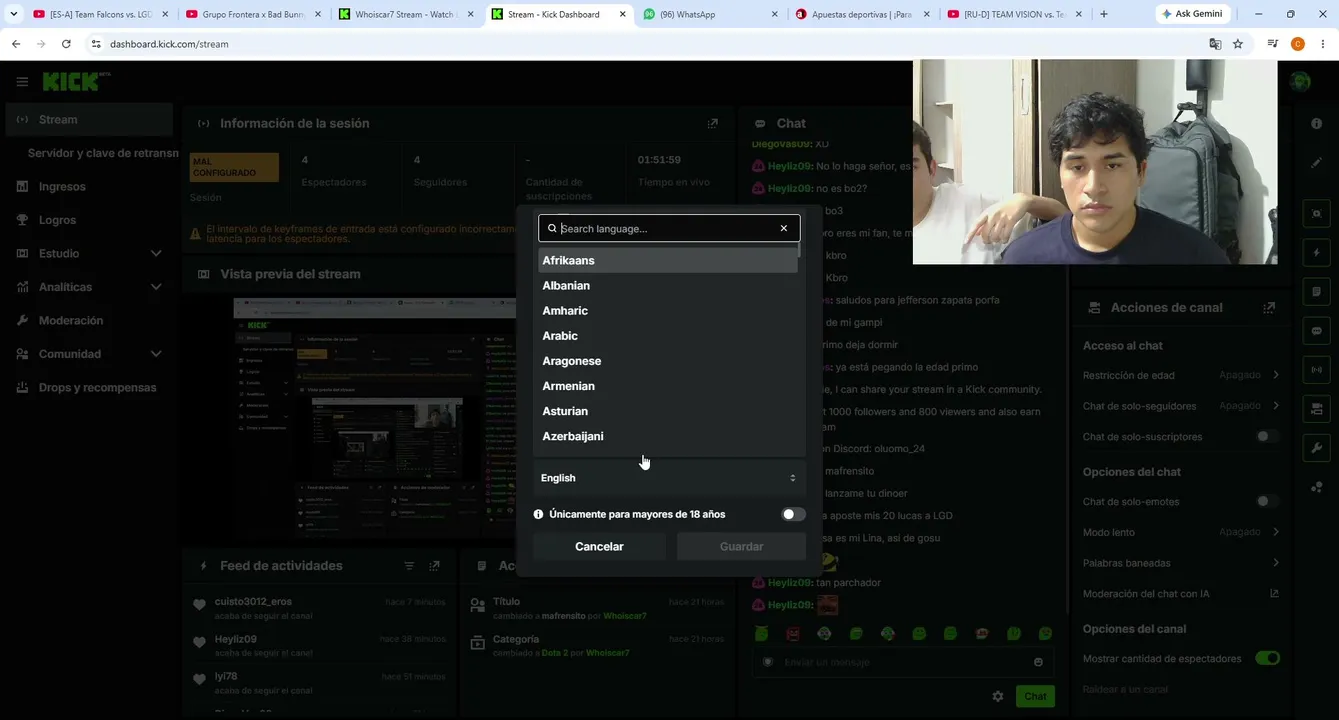Click the Kick logo
Screen dimensions: 1339x720
(x=75, y=82)
